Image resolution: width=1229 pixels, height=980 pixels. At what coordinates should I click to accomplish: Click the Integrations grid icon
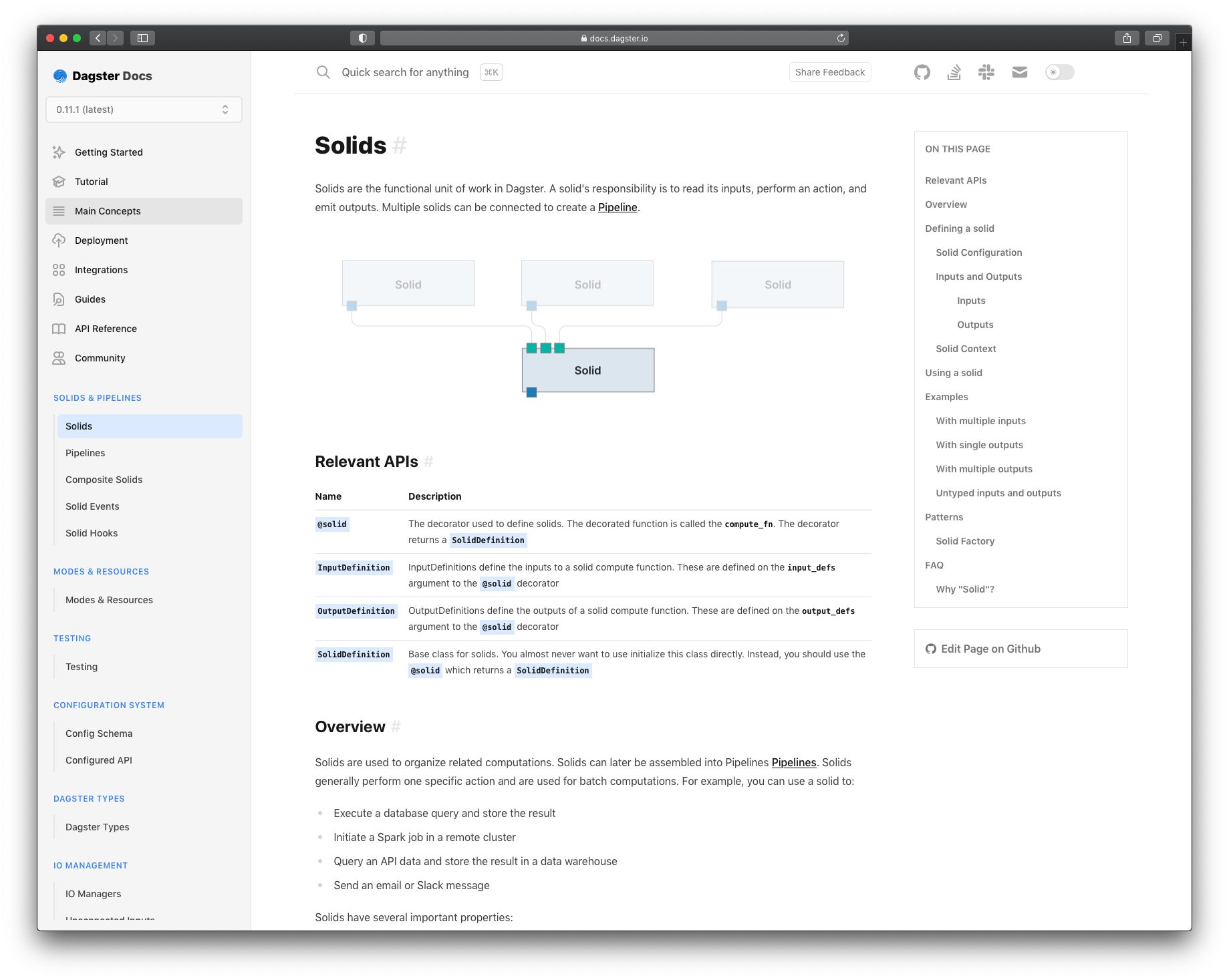click(x=59, y=270)
